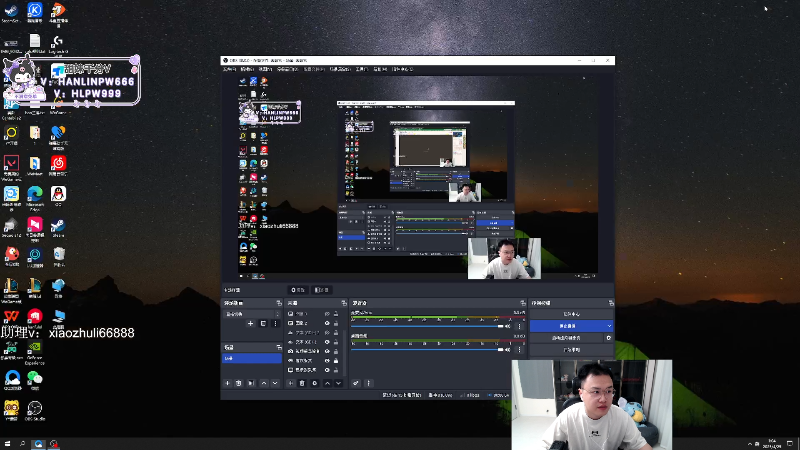The image size is (800, 450).
Task: Open the OBS Studio desktop shortcut
Action: [x=35, y=410]
